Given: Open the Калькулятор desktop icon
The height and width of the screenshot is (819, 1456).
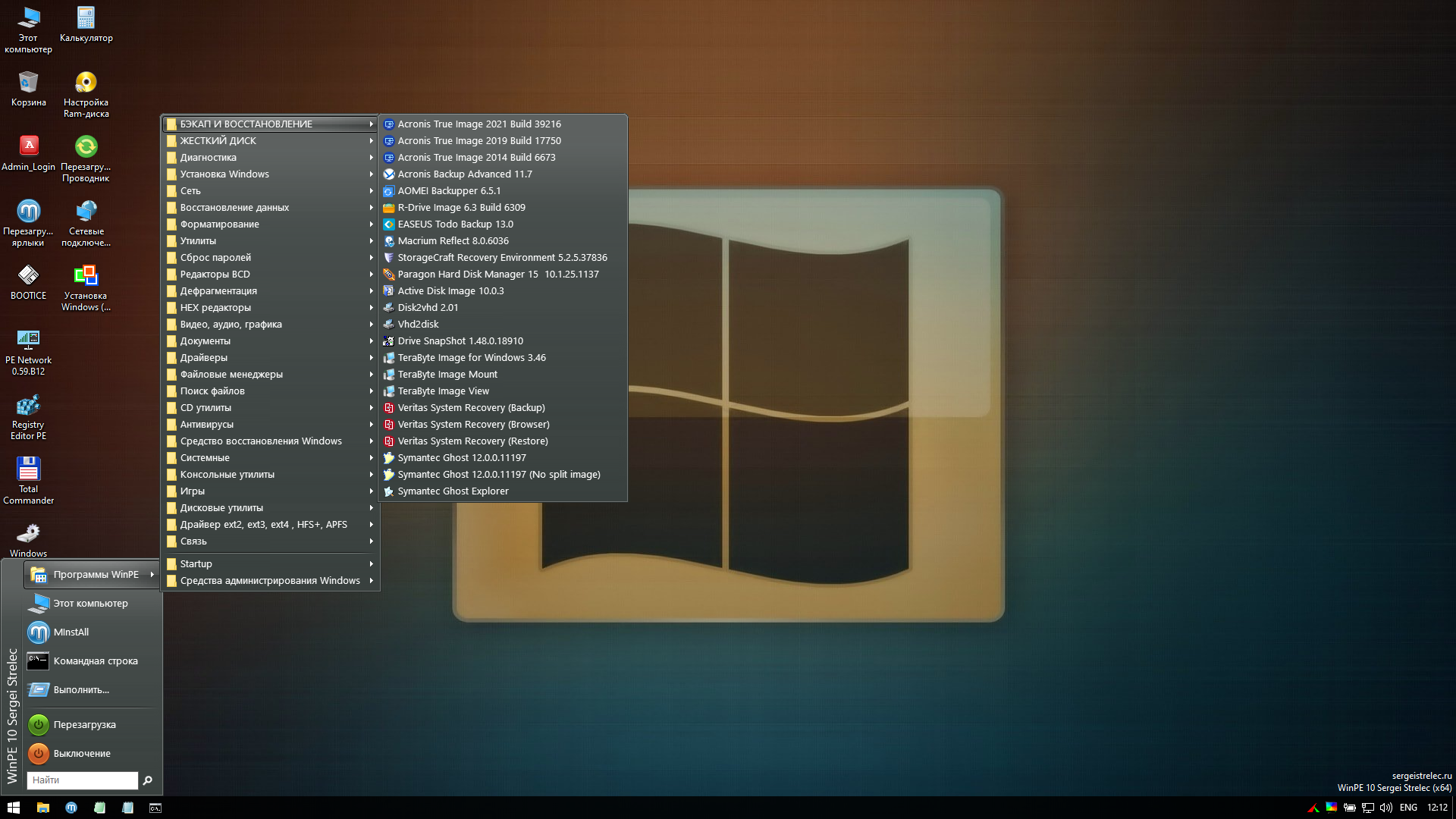Looking at the screenshot, I should pos(86,18).
